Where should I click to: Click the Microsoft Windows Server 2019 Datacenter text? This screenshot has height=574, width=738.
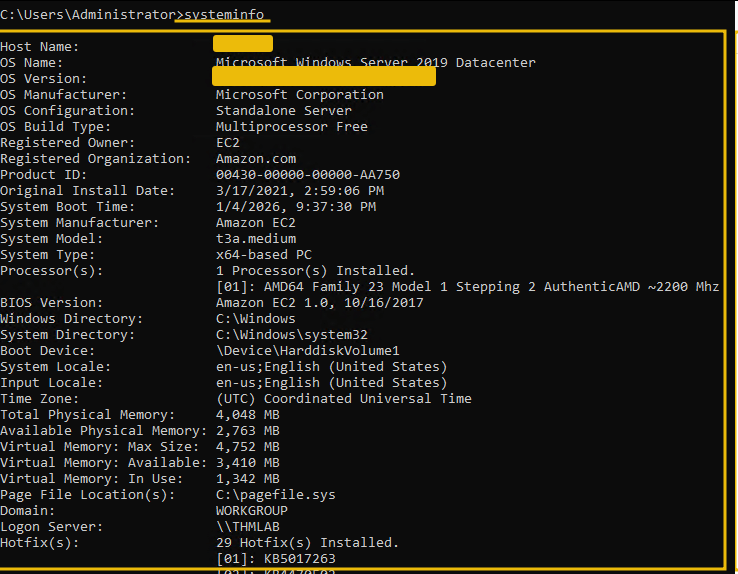click(x=375, y=62)
